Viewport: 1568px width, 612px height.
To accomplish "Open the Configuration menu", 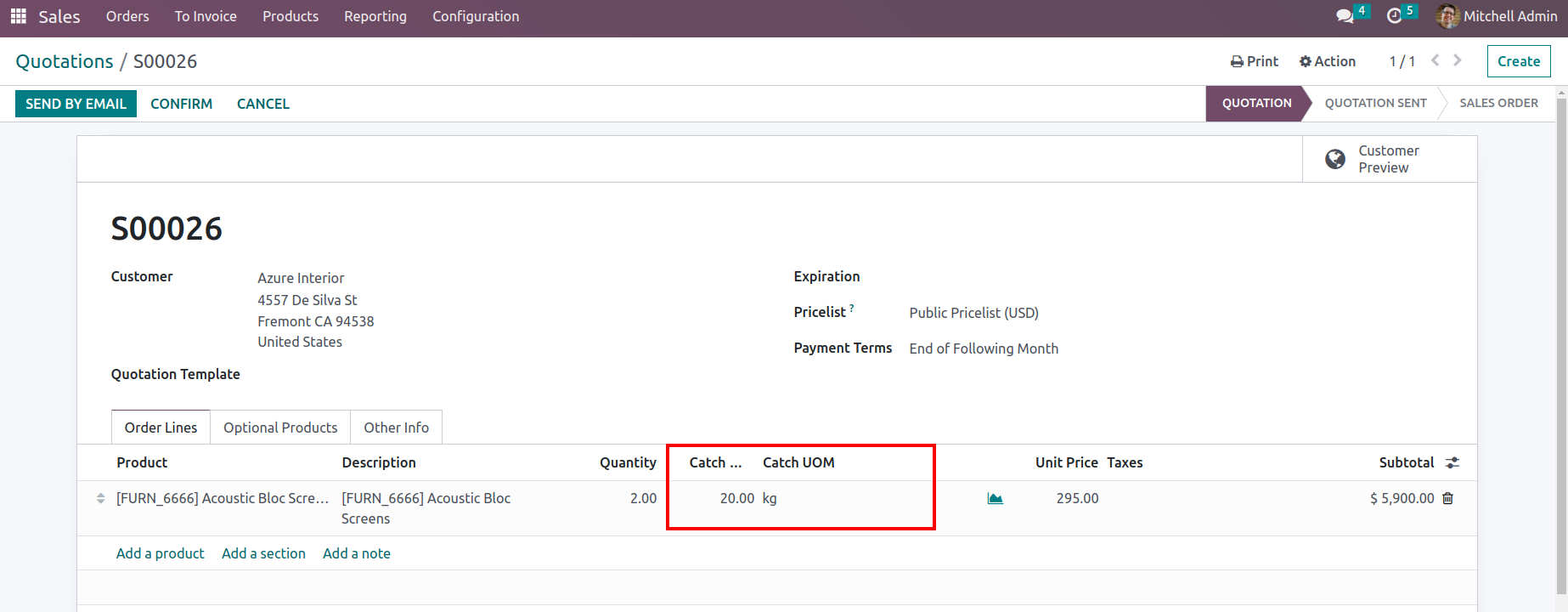I will pyautogui.click(x=476, y=16).
